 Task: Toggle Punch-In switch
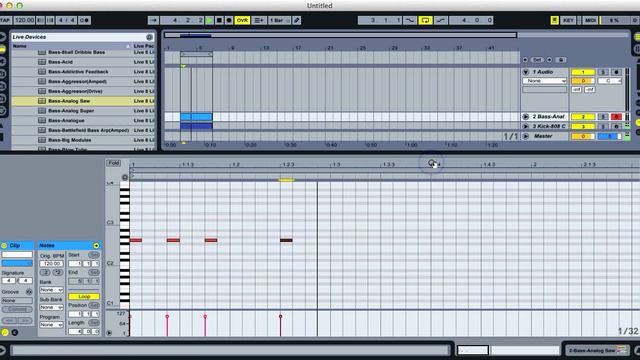pos(409,20)
